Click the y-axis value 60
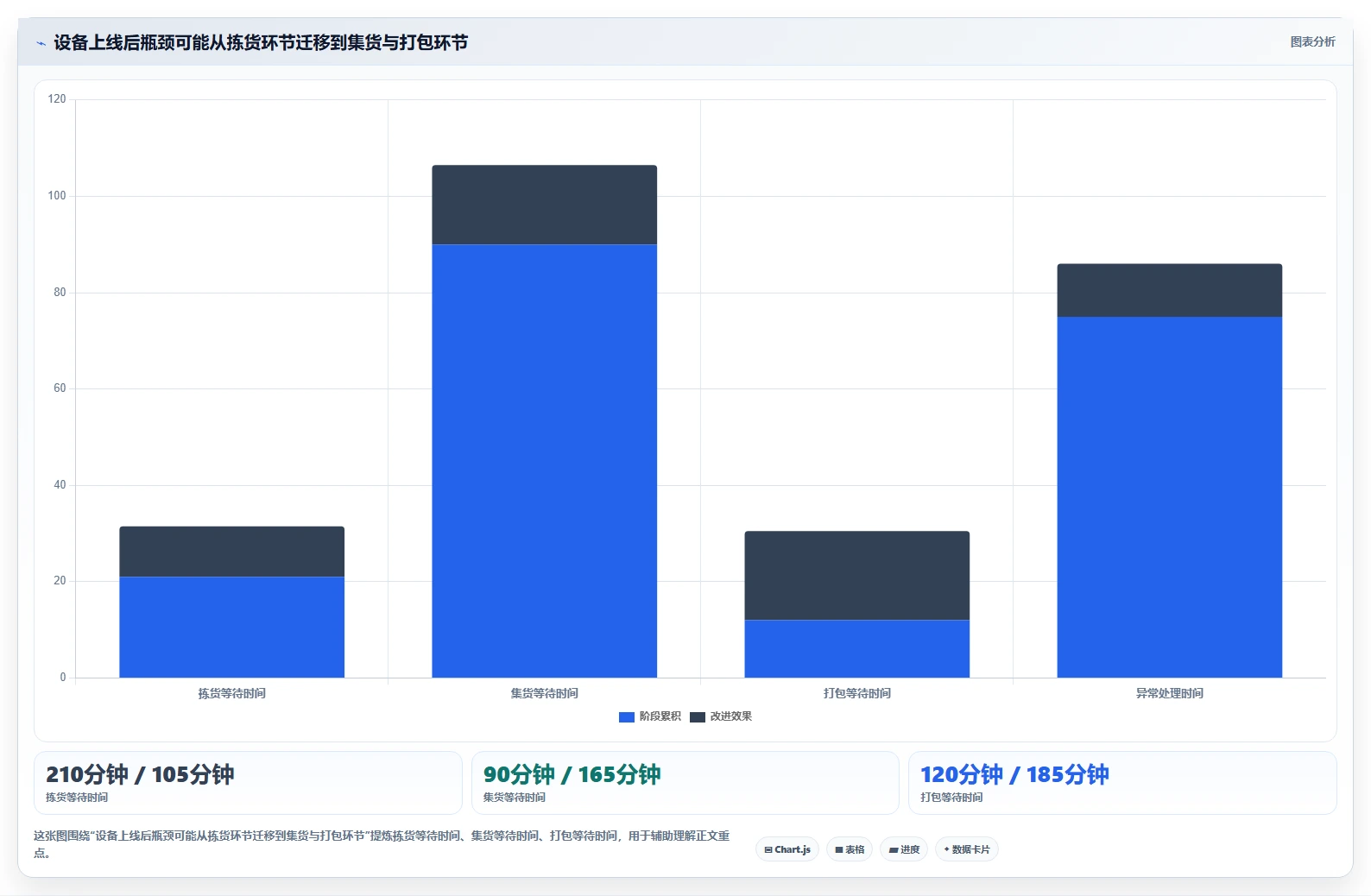1371x896 pixels. [60, 388]
